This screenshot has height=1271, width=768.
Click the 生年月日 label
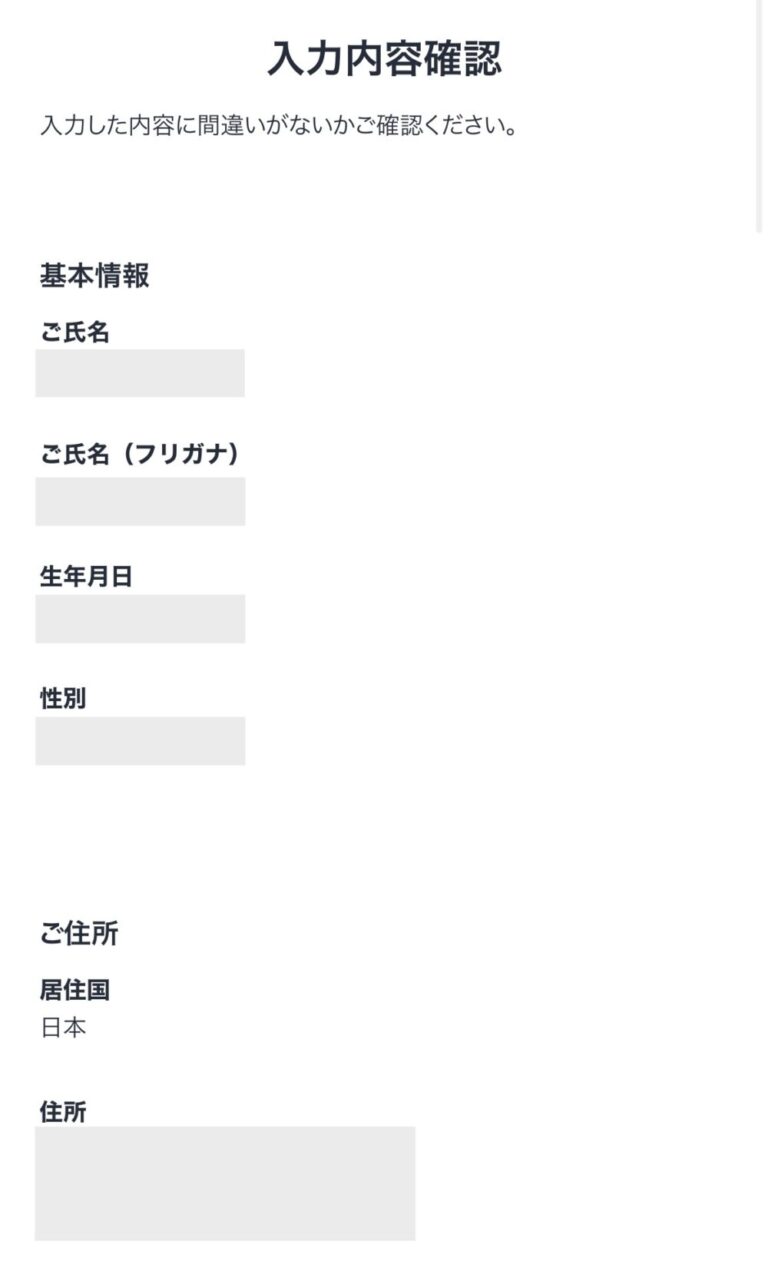coord(86,577)
